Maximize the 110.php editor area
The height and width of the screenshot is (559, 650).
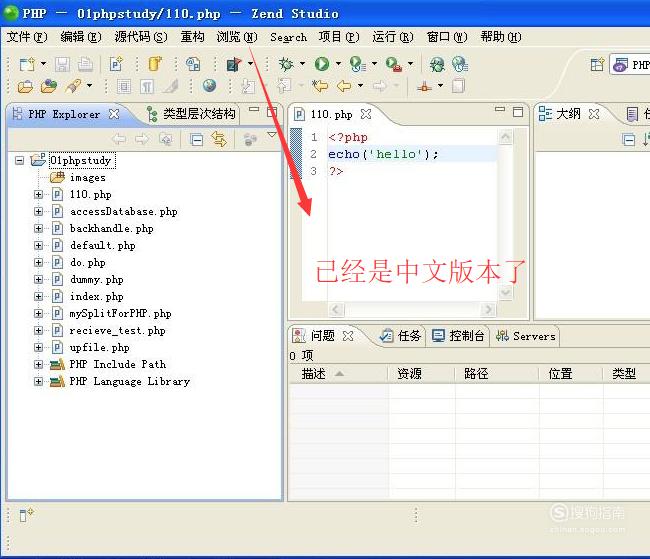(x=518, y=112)
